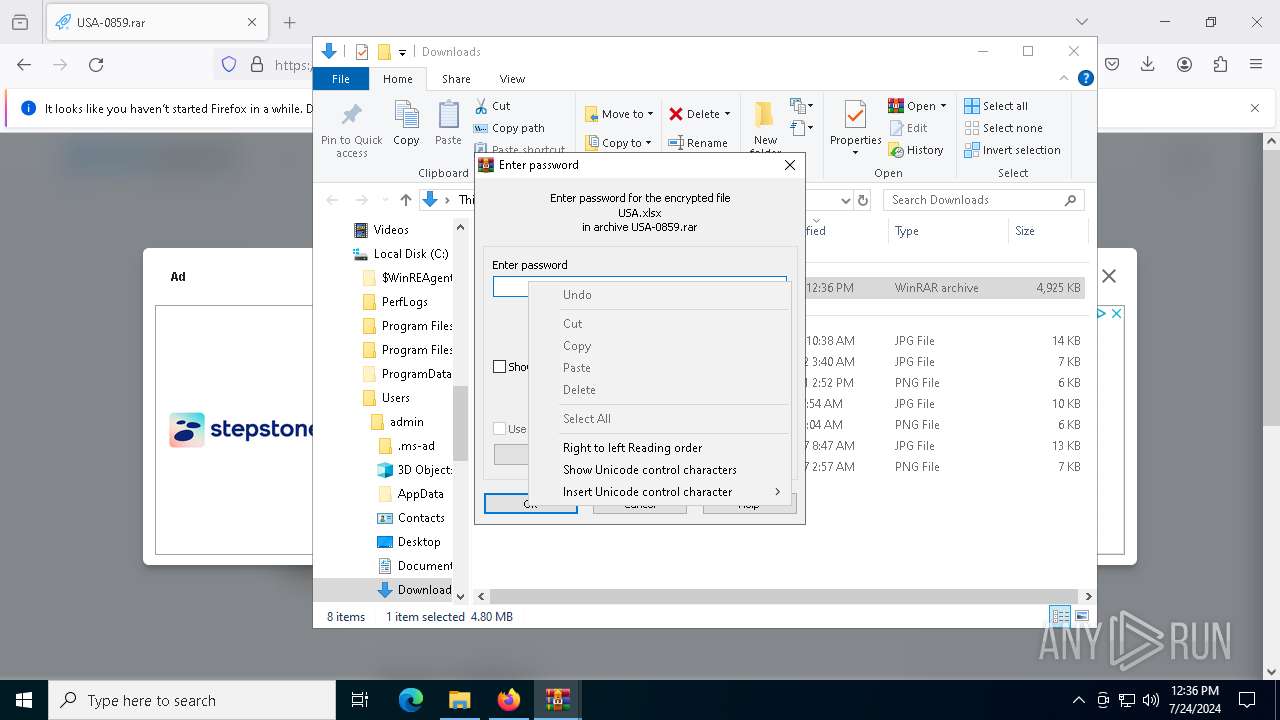Open Firefox extensions puzzle icon
The height and width of the screenshot is (720, 1280).
pyautogui.click(x=1220, y=64)
